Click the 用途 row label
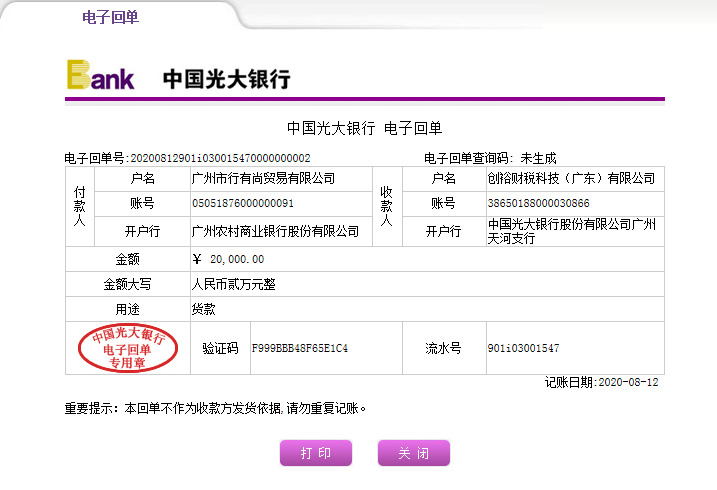Viewport: 717px width, 490px height. [128, 309]
